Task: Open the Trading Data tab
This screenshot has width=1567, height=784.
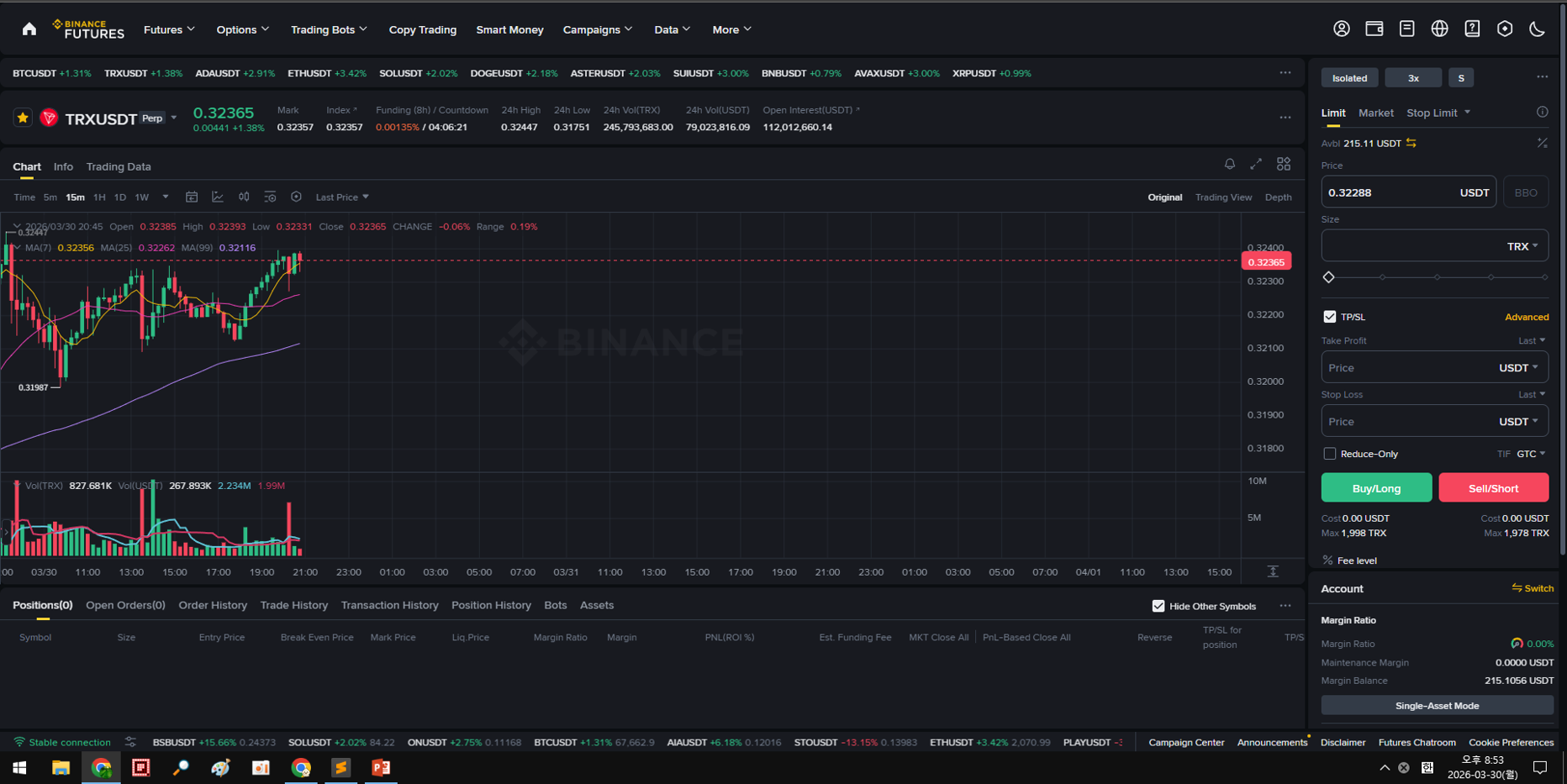Action: click(119, 166)
